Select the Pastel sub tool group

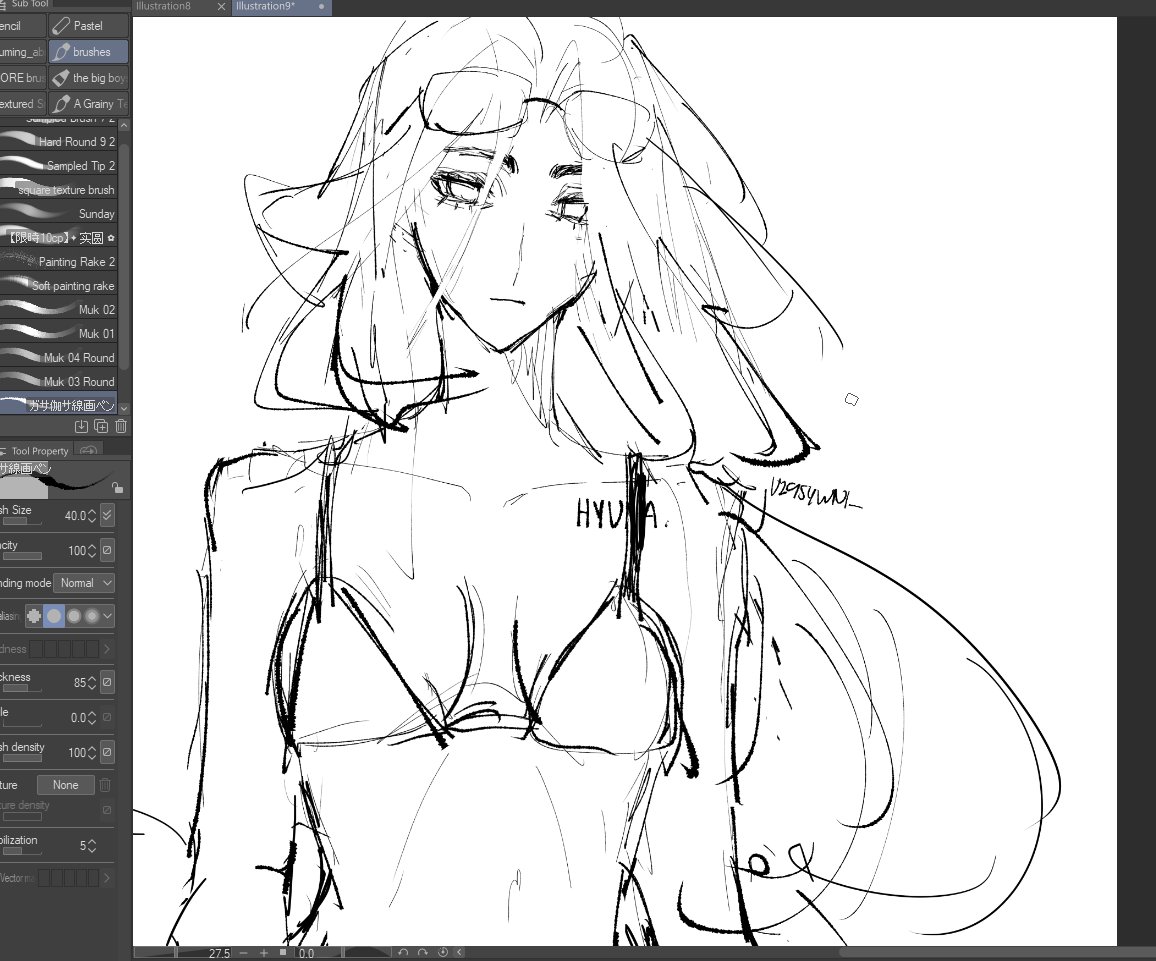[x=88, y=26]
